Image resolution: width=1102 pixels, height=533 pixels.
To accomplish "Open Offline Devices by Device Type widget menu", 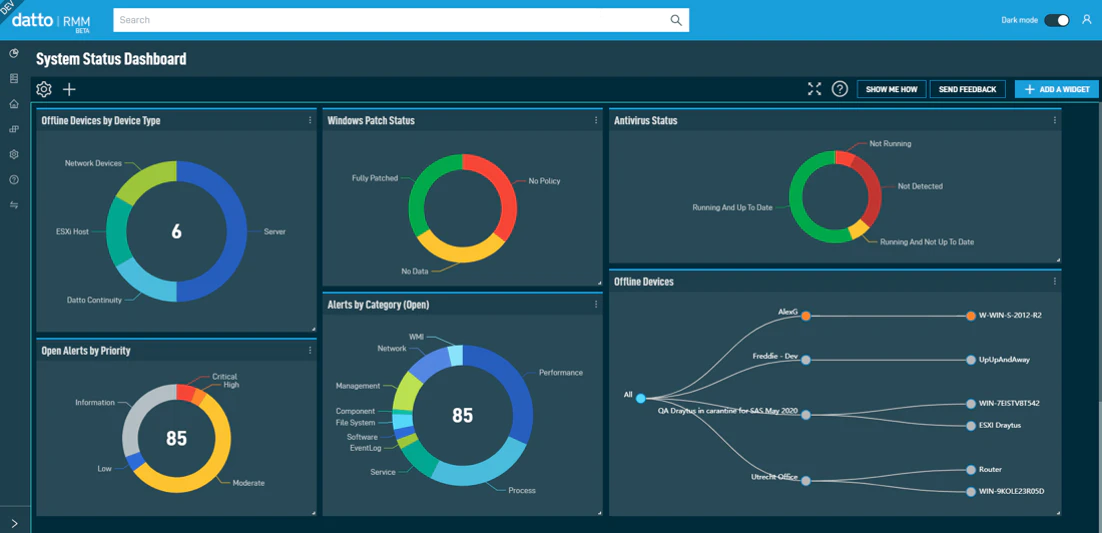I will click(310, 120).
